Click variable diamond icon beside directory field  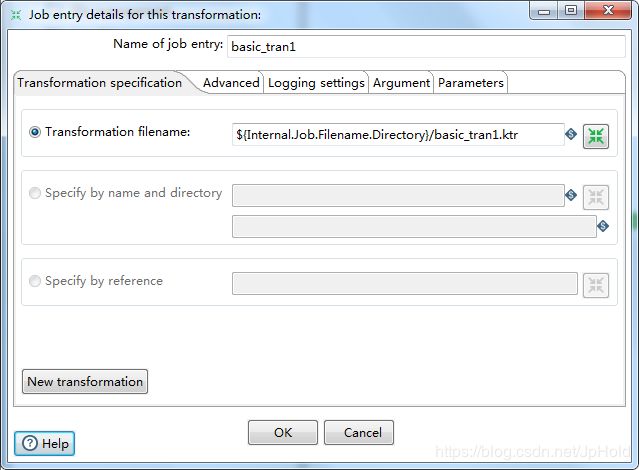(x=603, y=225)
